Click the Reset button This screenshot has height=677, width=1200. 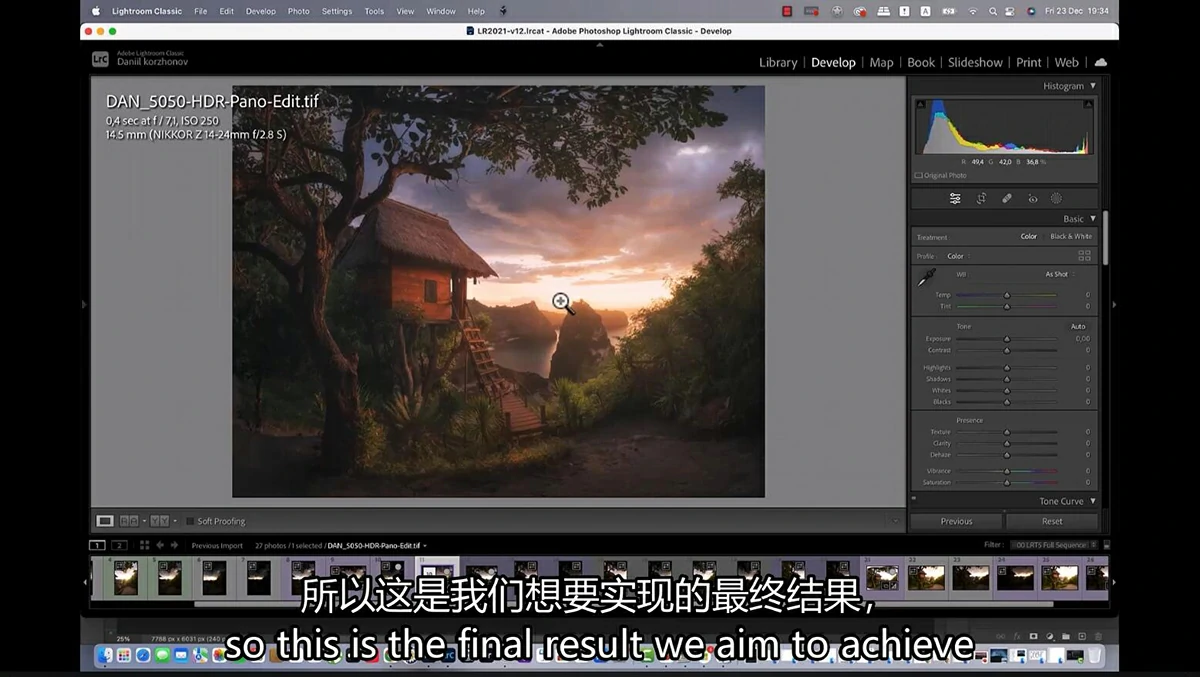point(1052,521)
